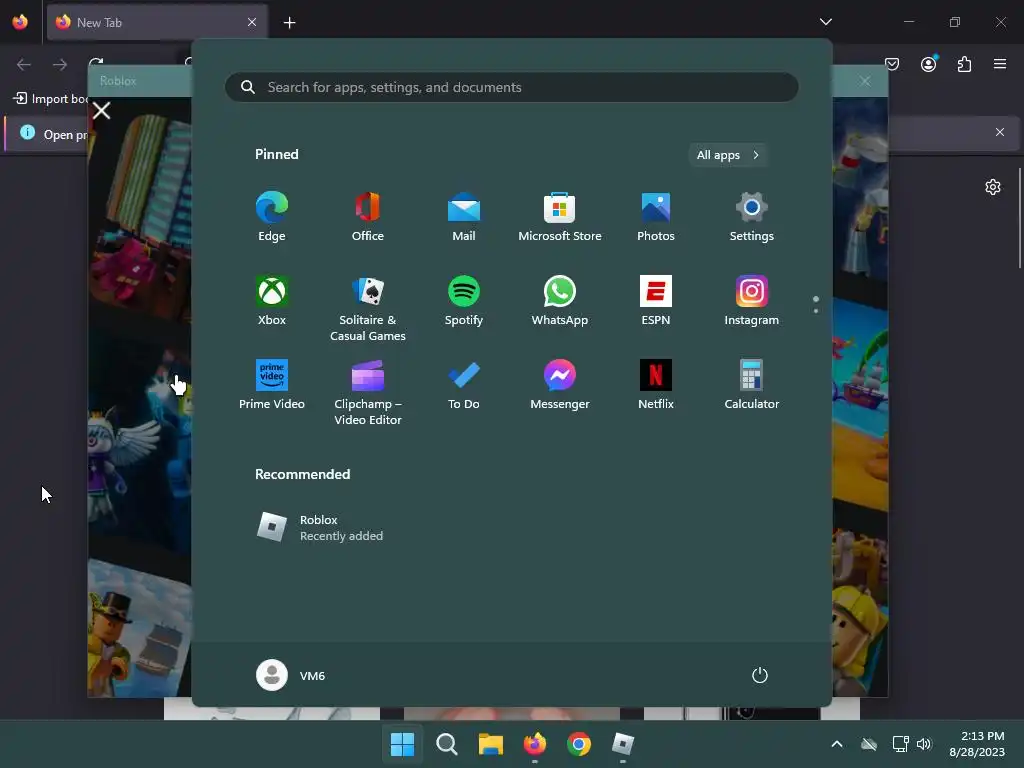Launch the ESPN app

tap(656, 301)
